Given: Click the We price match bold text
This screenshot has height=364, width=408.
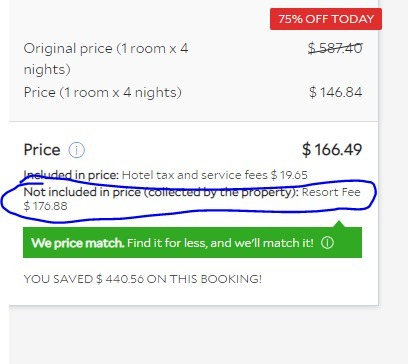Looking at the screenshot, I should pos(77,243).
